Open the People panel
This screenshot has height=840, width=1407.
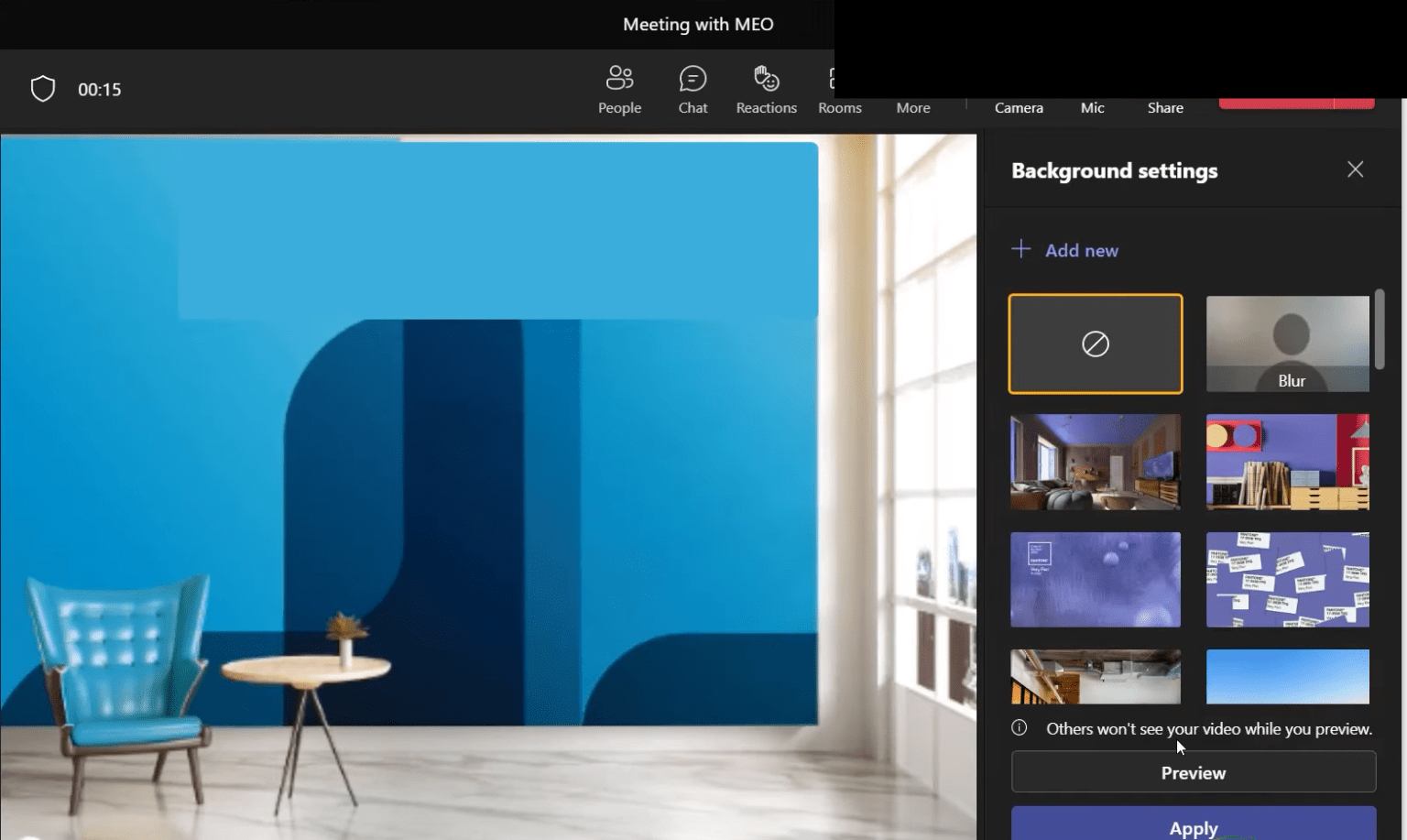pos(619,89)
